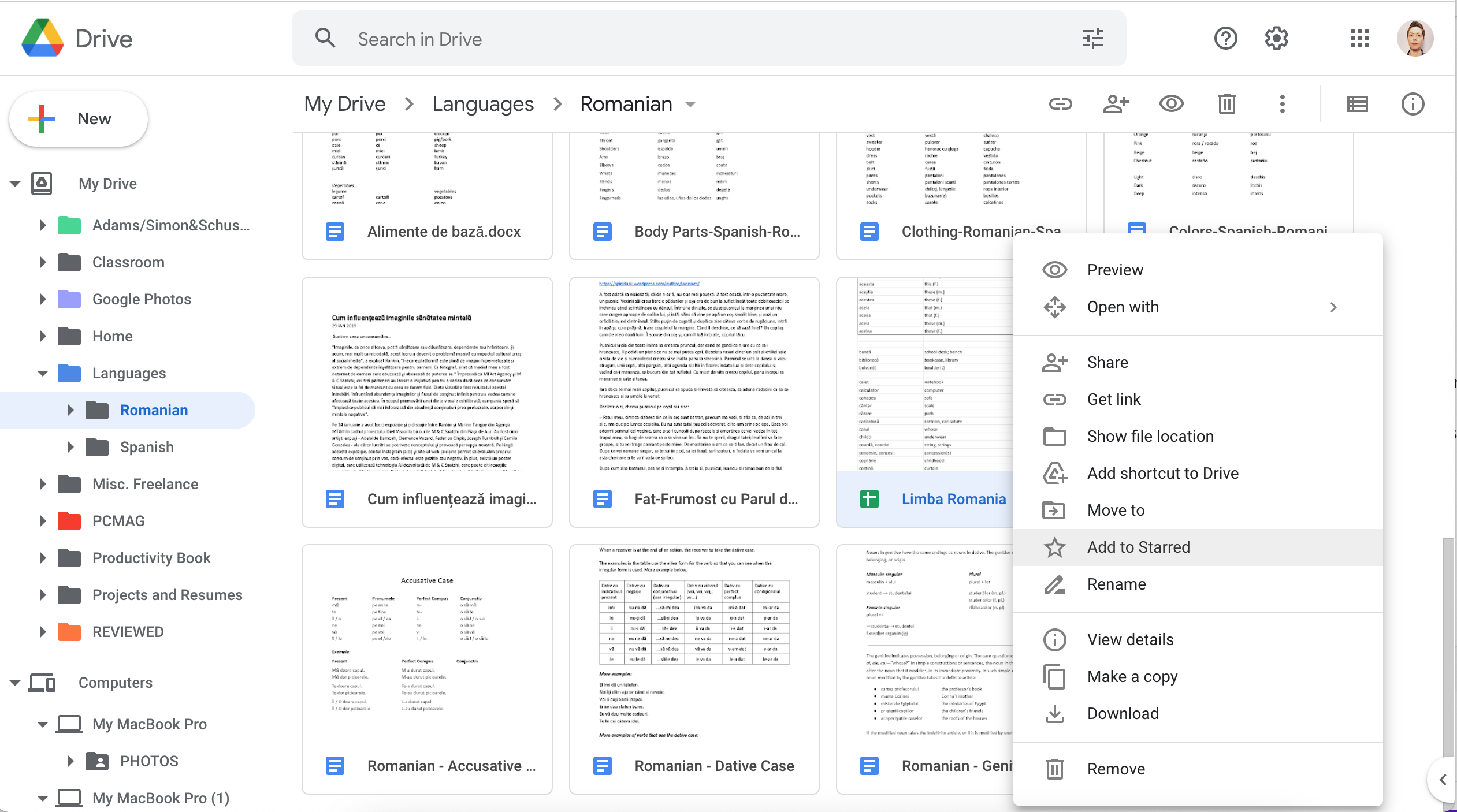Click the Search filter options icon

click(x=1093, y=38)
